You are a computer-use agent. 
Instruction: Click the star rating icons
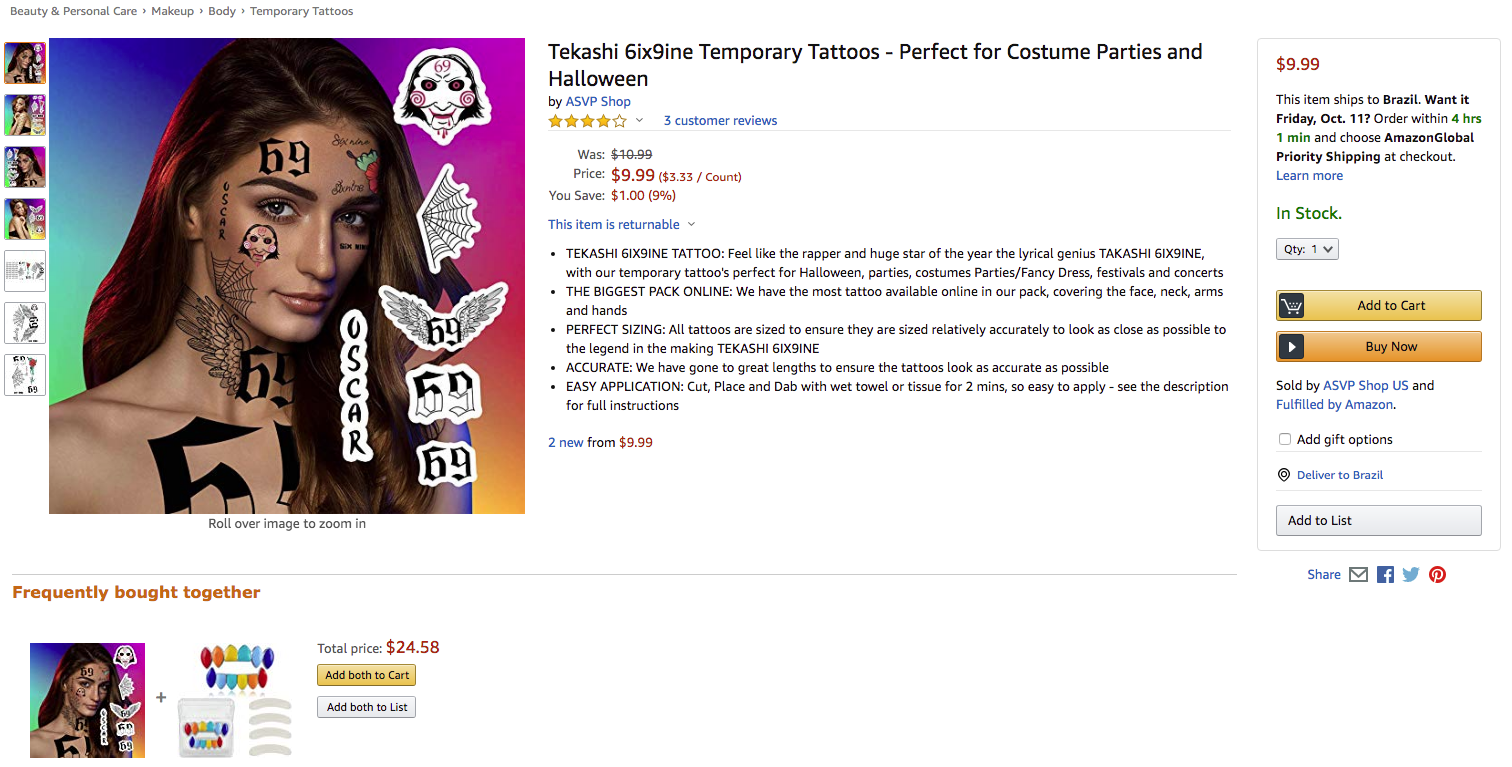click(x=587, y=121)
